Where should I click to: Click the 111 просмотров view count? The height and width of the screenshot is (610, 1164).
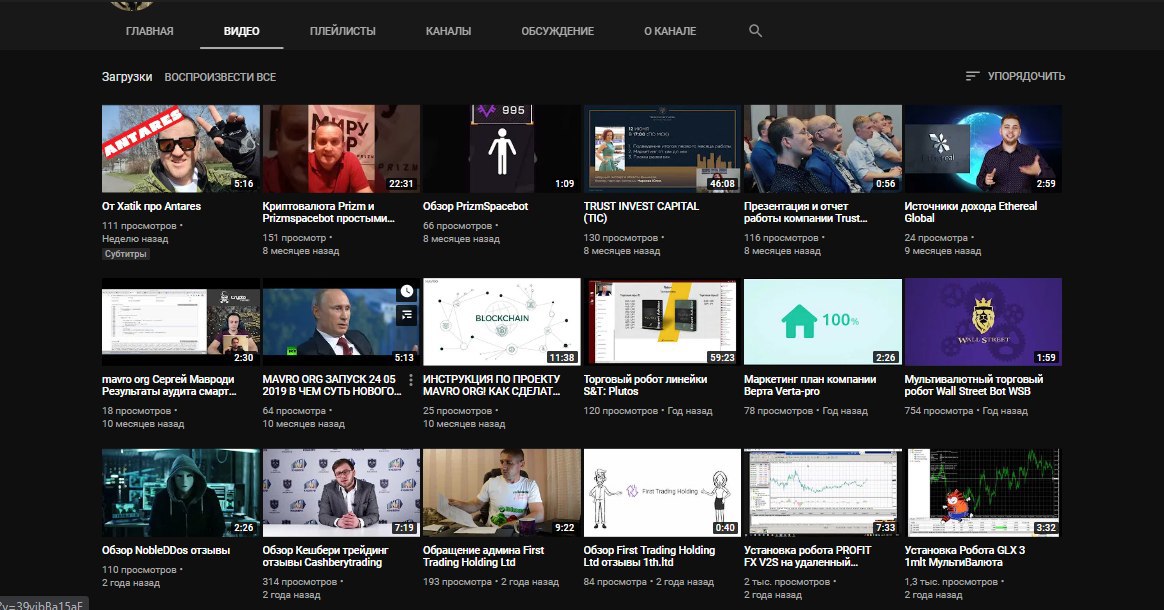click(139, 226)
